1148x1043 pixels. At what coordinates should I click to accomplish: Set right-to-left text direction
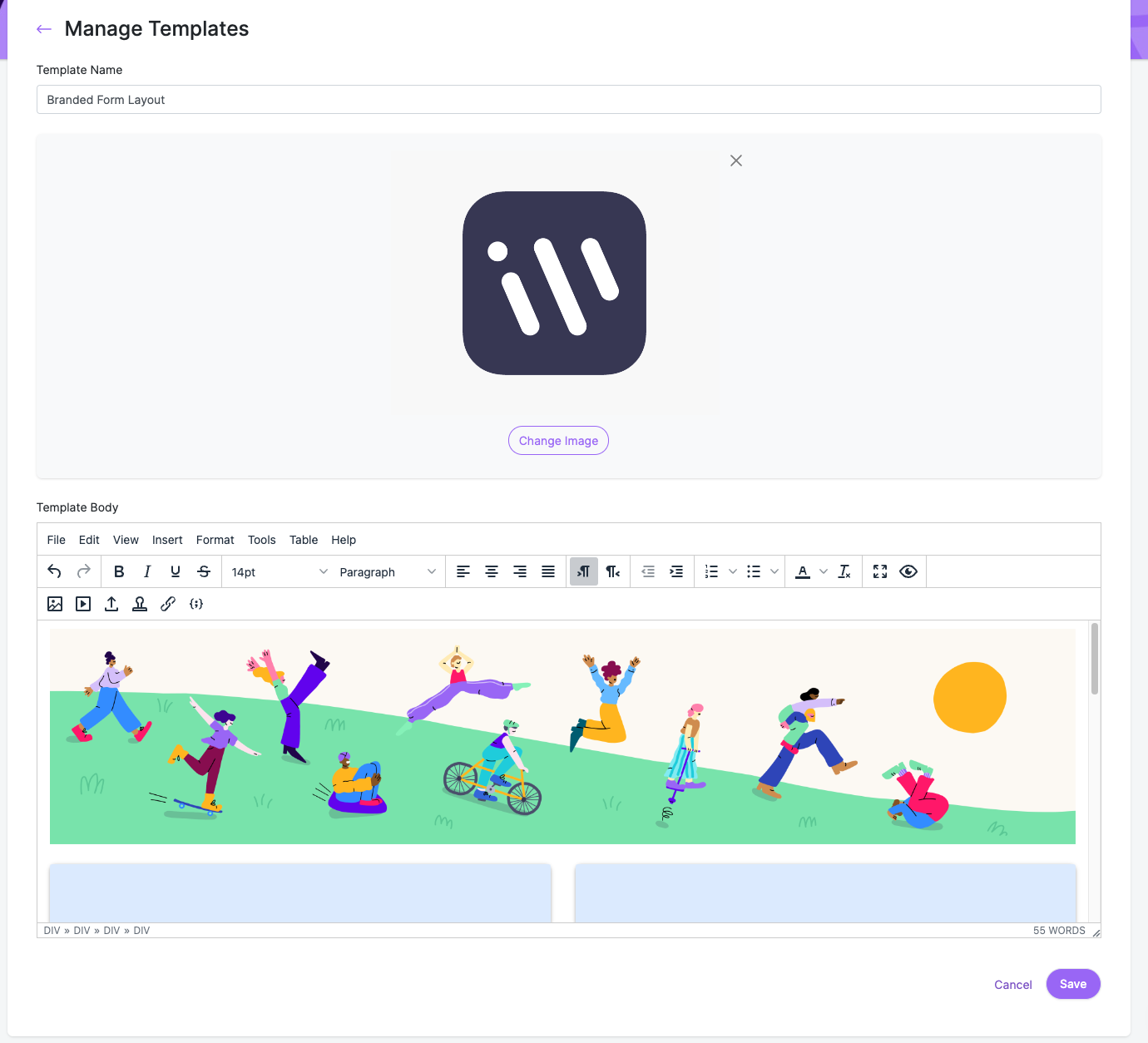(x=612, y=571)
